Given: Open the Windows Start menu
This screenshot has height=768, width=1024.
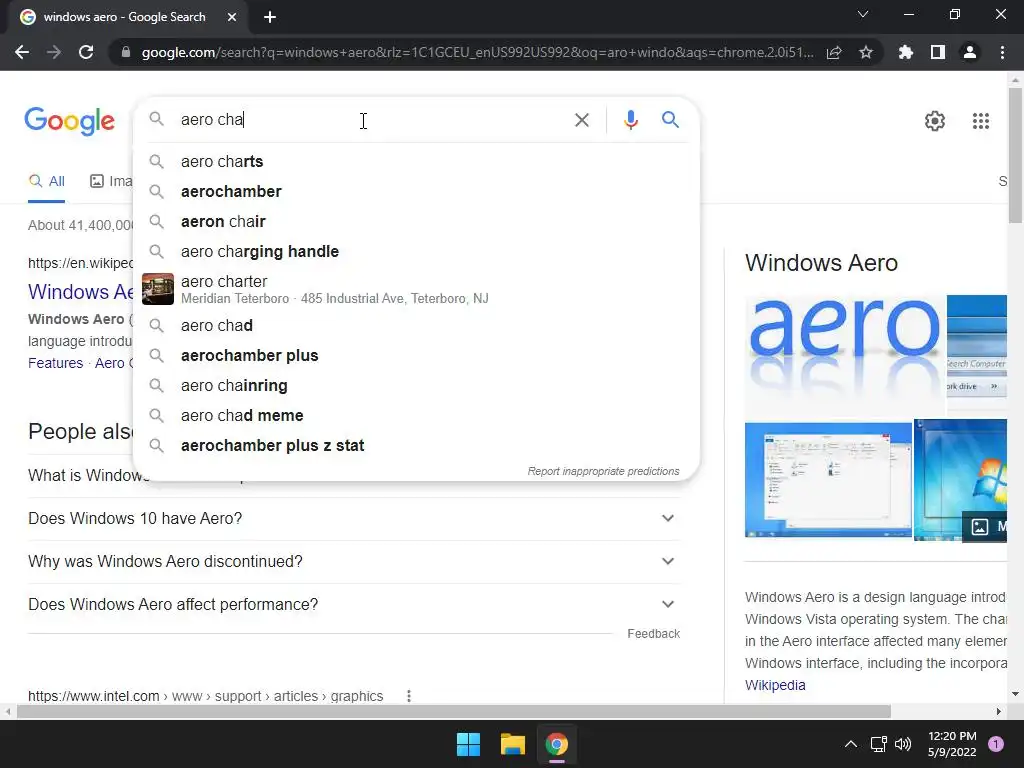Looking at the screenshot, I should tap(468, 744).
